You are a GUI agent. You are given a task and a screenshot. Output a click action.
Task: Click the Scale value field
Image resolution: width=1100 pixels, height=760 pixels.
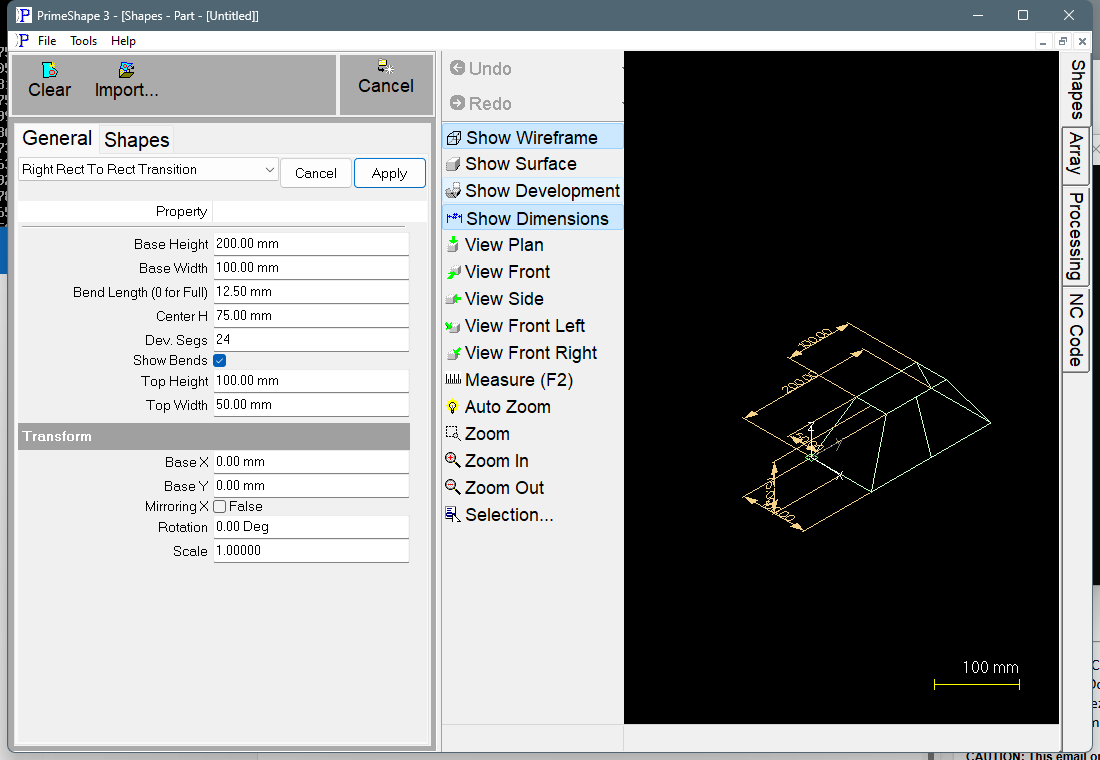311,551
